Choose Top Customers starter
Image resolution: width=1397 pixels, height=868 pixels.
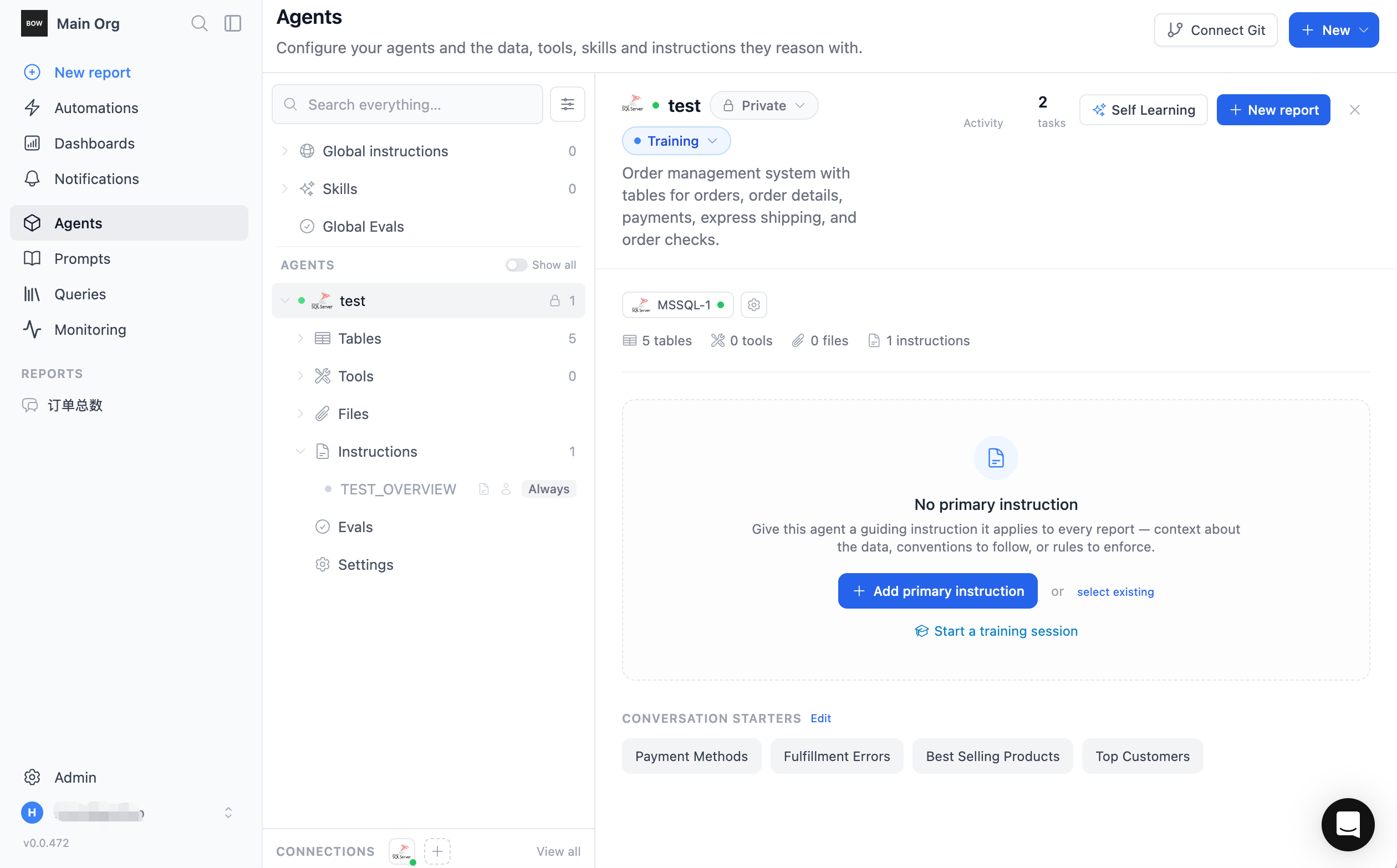(x=1142, y=756)
